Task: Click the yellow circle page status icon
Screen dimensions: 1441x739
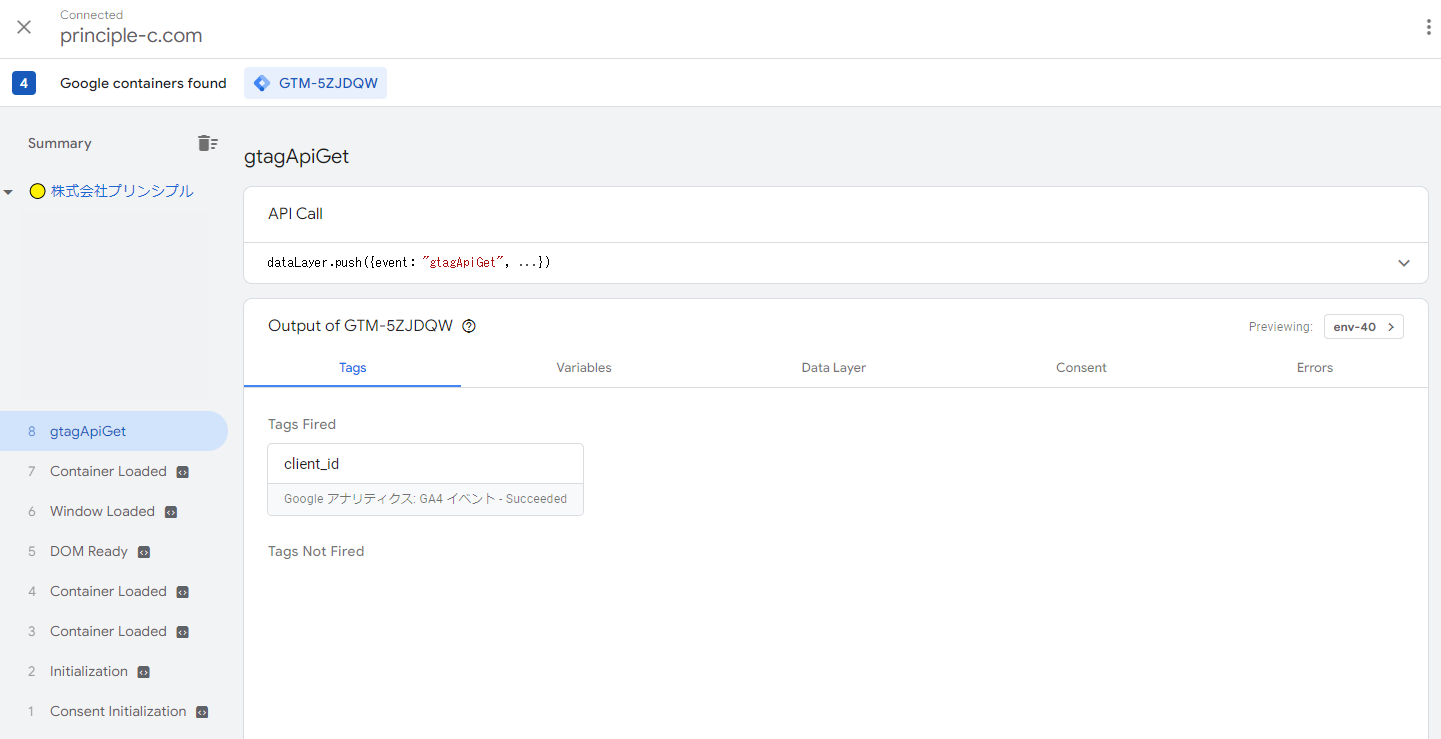Action: coord(37,192)
